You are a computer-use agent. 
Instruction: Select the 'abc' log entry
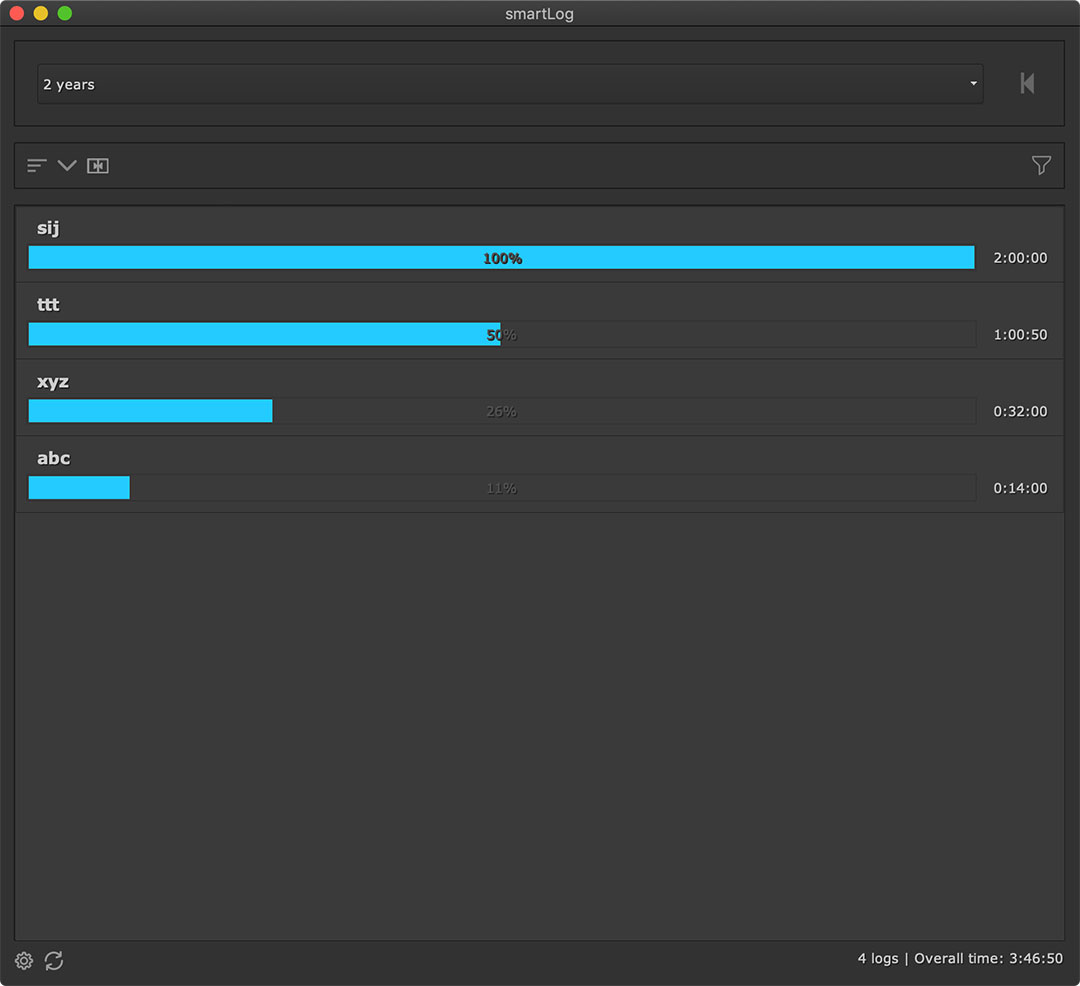[54, 459]
